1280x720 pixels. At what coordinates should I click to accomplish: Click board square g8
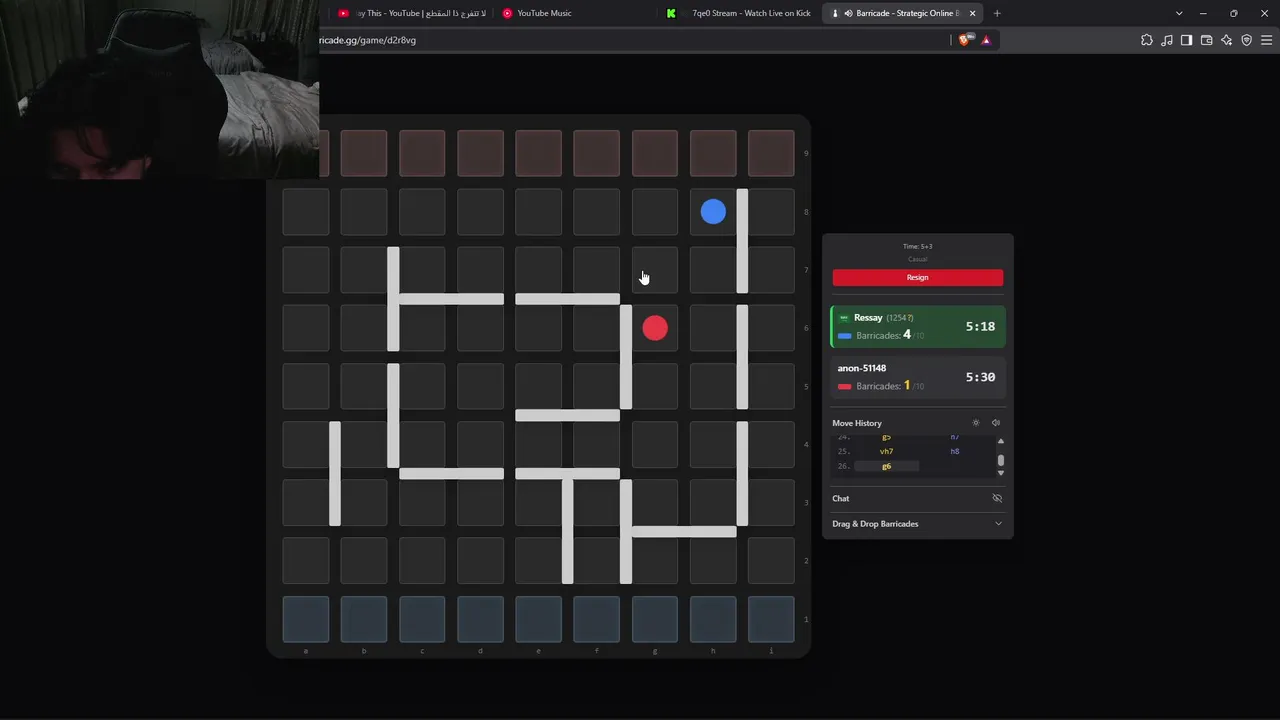(x=655, y=212)
